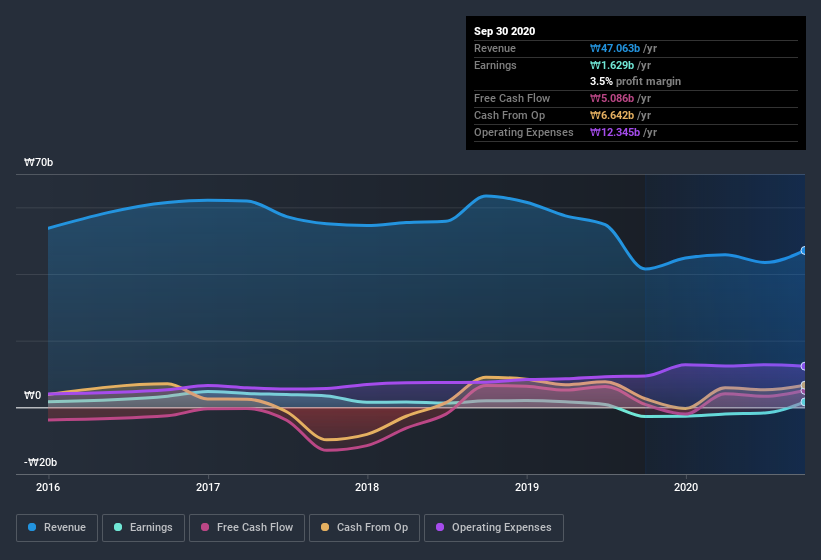This screenshot has height=560, width=821.
Task: Click the Earnings label in tooltip
Action: click(x=495, y=65)
